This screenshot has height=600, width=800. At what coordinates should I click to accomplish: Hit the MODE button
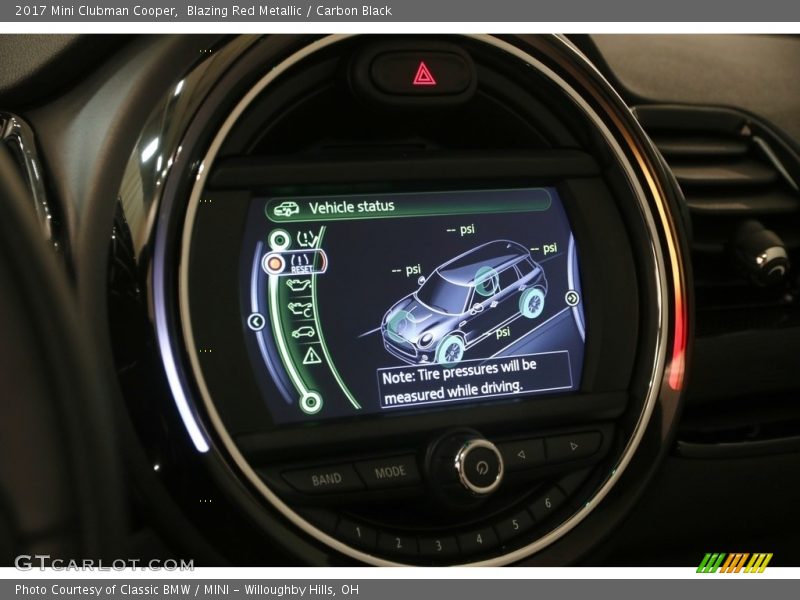(390, 472)
